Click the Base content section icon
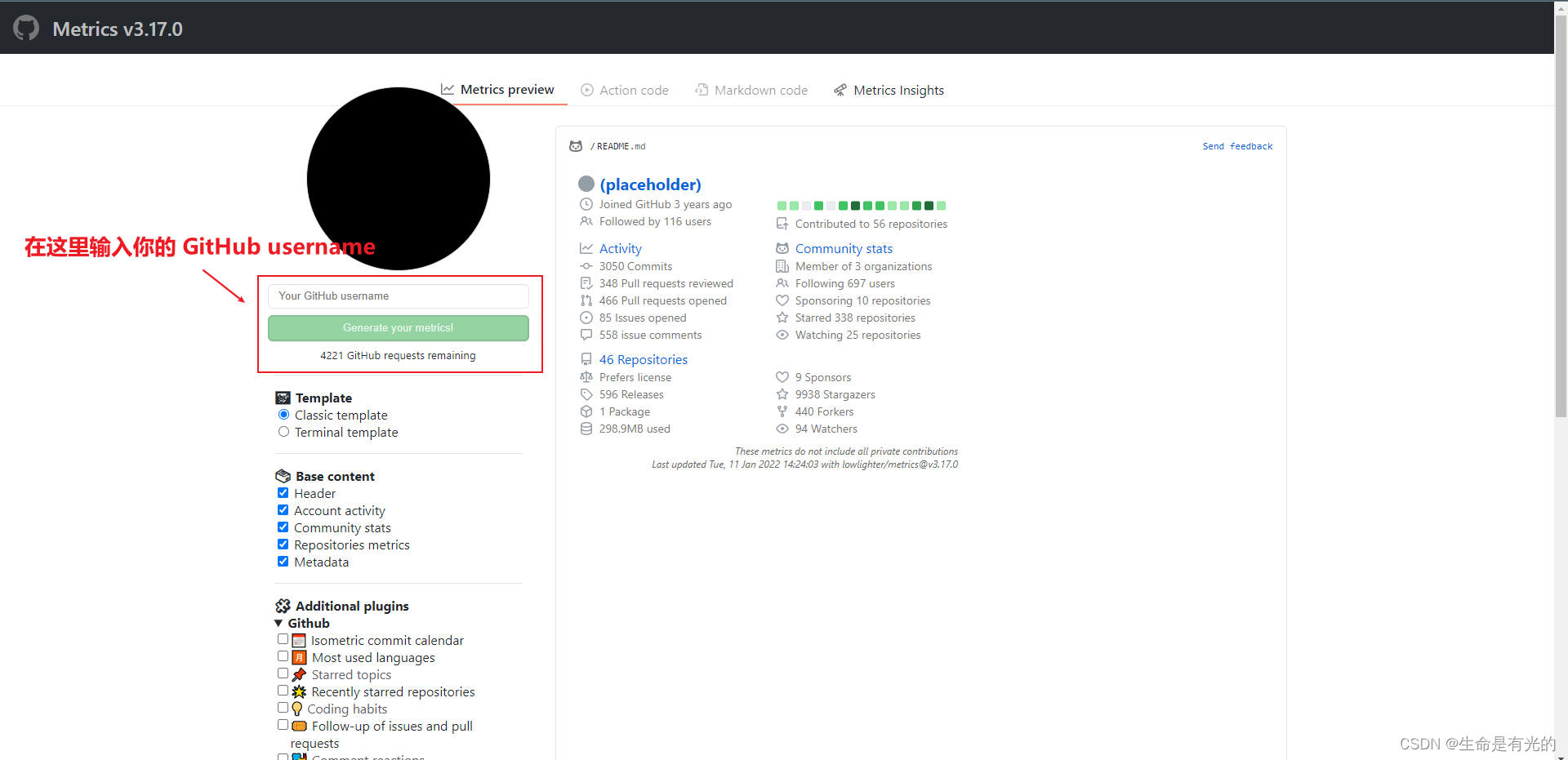This screenshot has width=1568, height=760. [283, 476]
